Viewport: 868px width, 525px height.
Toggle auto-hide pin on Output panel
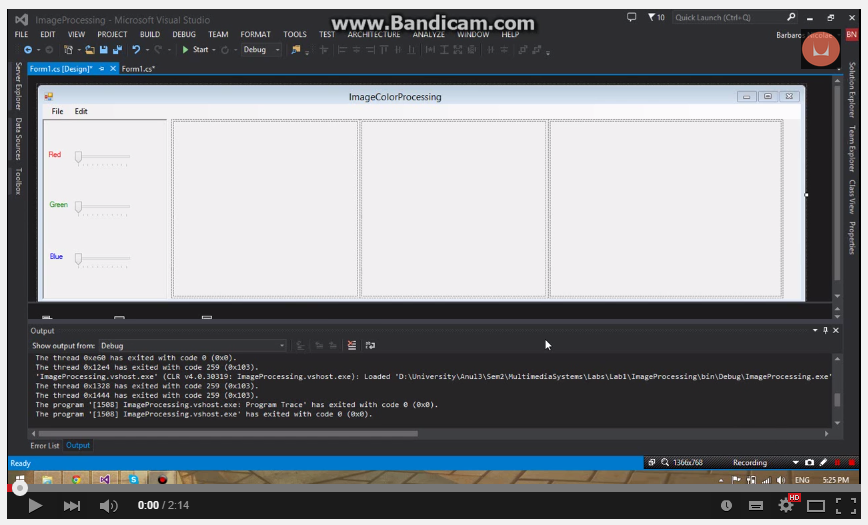(825, 330)
